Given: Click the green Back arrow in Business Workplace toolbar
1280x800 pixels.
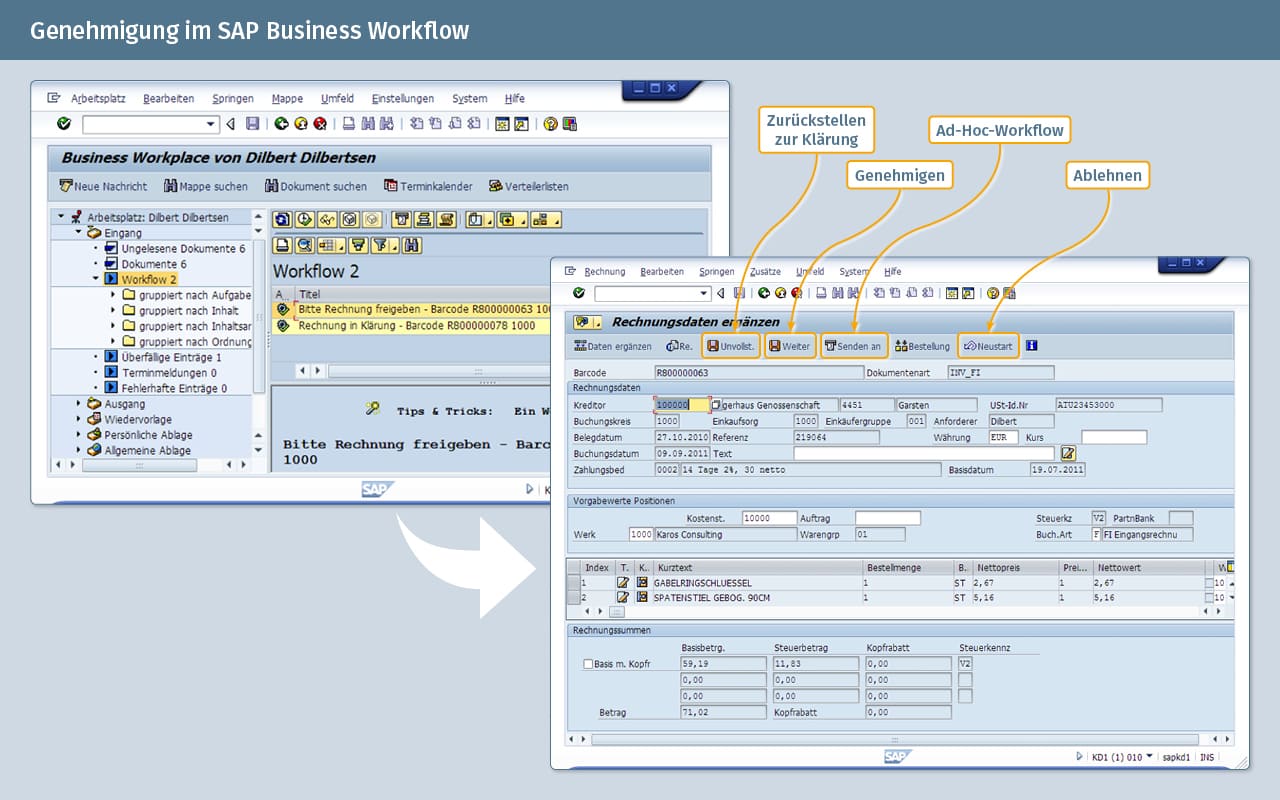Looking at the screenshot, I should (281, 124).
